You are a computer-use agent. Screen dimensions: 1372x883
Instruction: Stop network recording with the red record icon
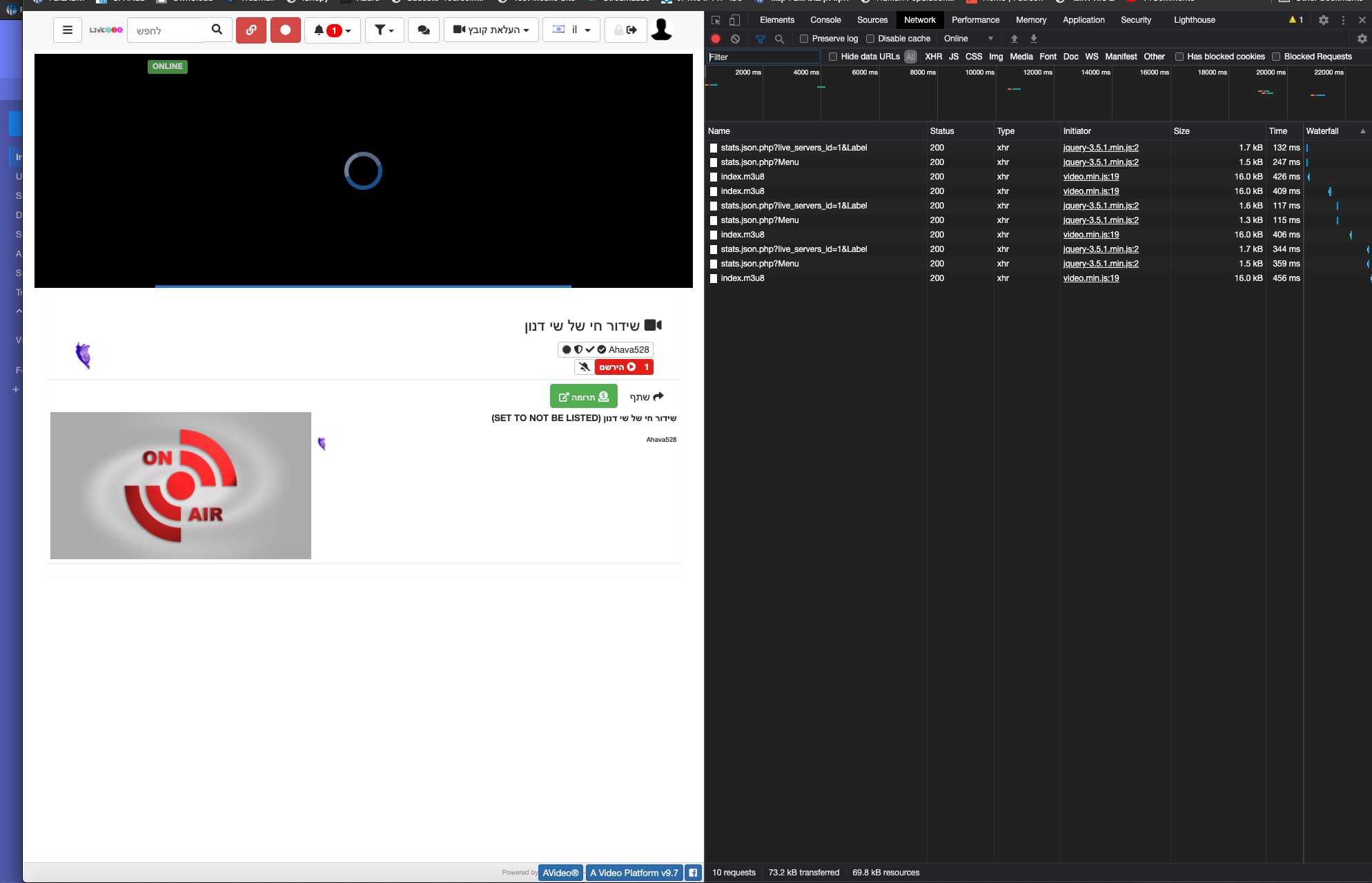716,39
